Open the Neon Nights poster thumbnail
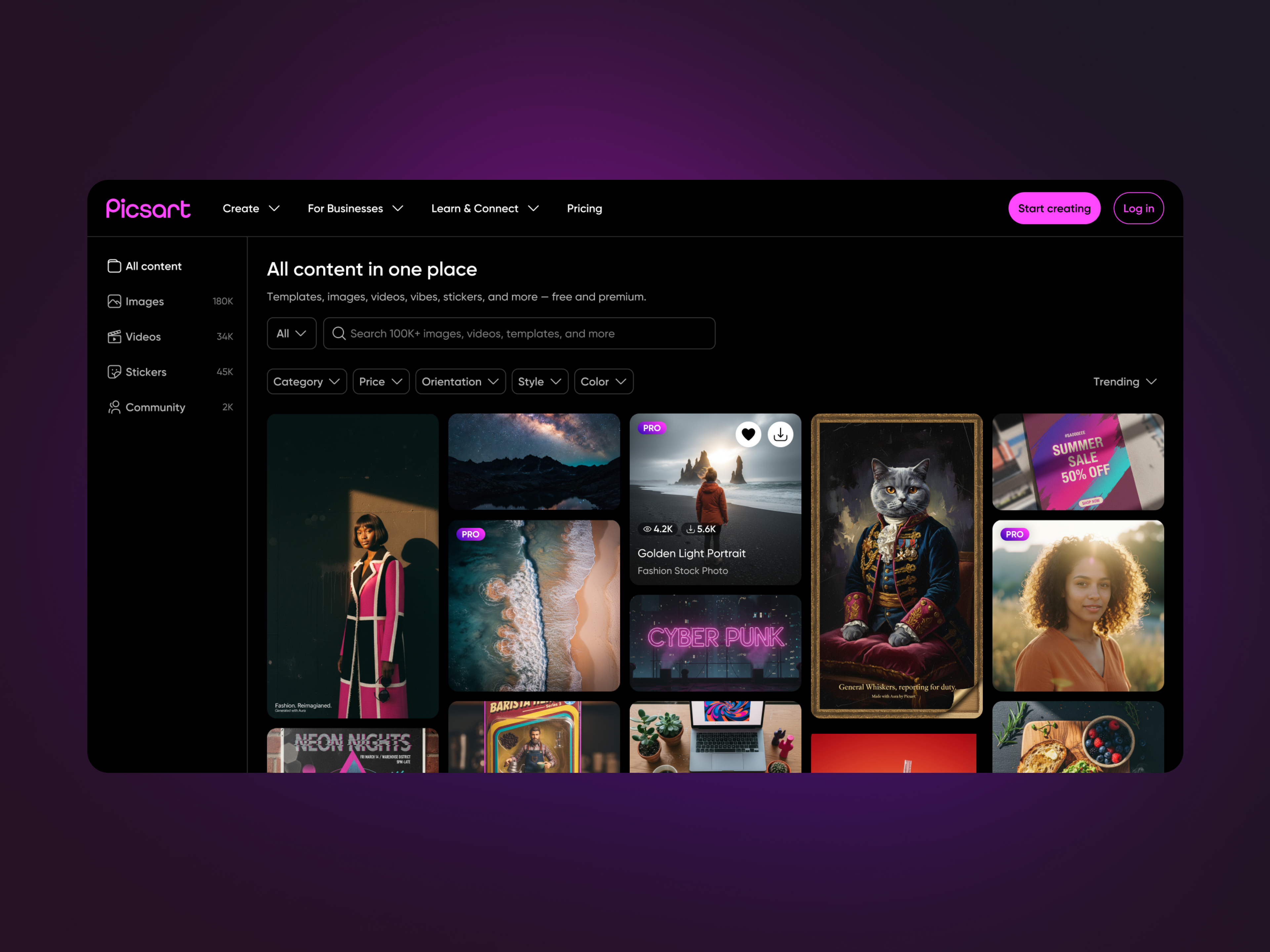The width and height of the screenshot is (1270, 952). coord(353,751)
